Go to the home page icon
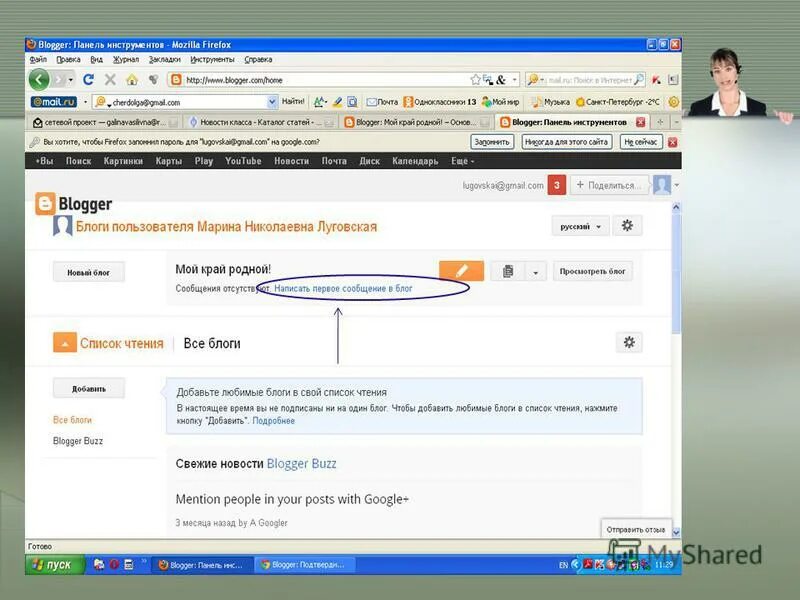Screen dimensions: 800x600 point(132,80)
